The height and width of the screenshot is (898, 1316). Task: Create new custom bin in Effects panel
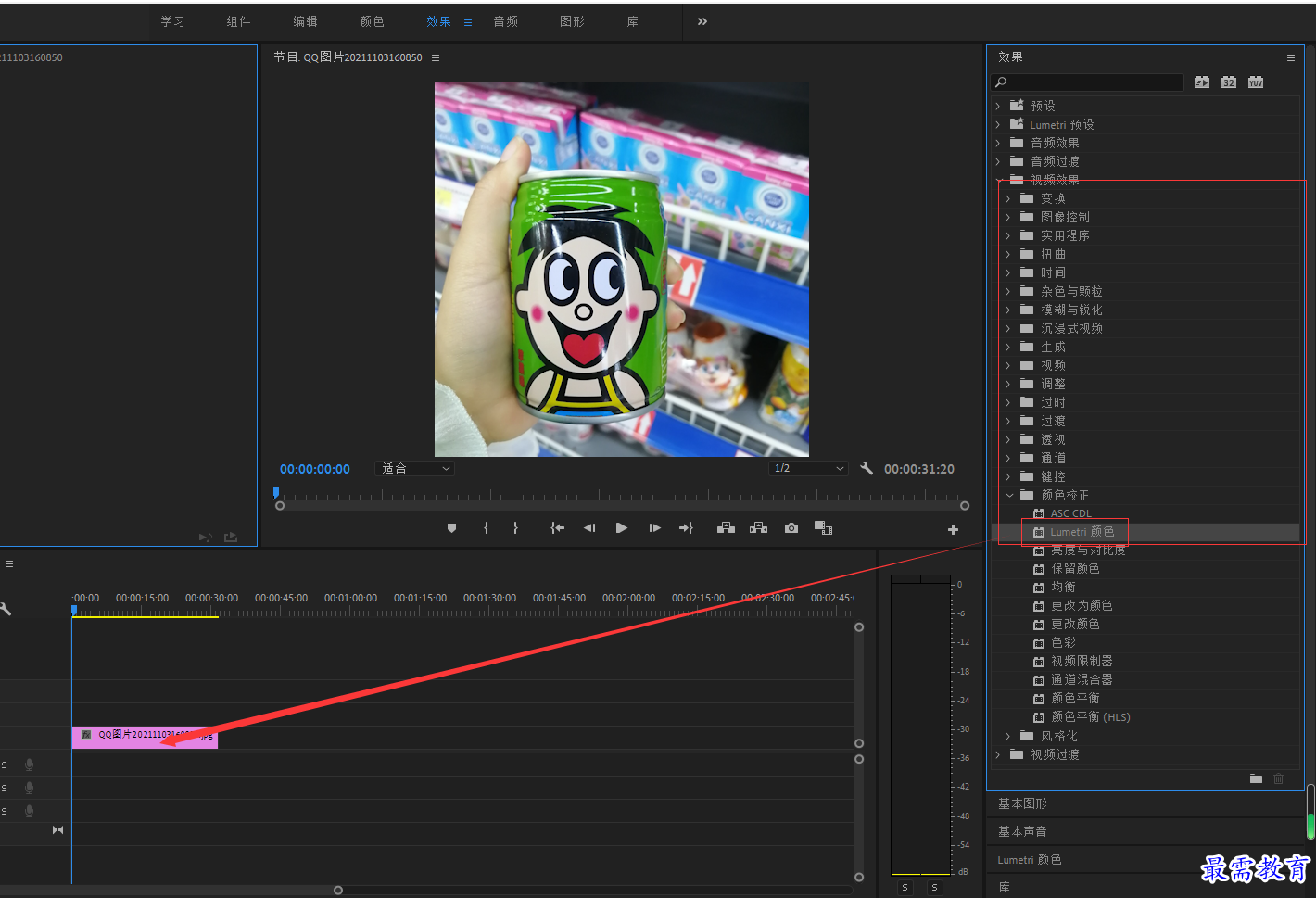point(1256,778)
